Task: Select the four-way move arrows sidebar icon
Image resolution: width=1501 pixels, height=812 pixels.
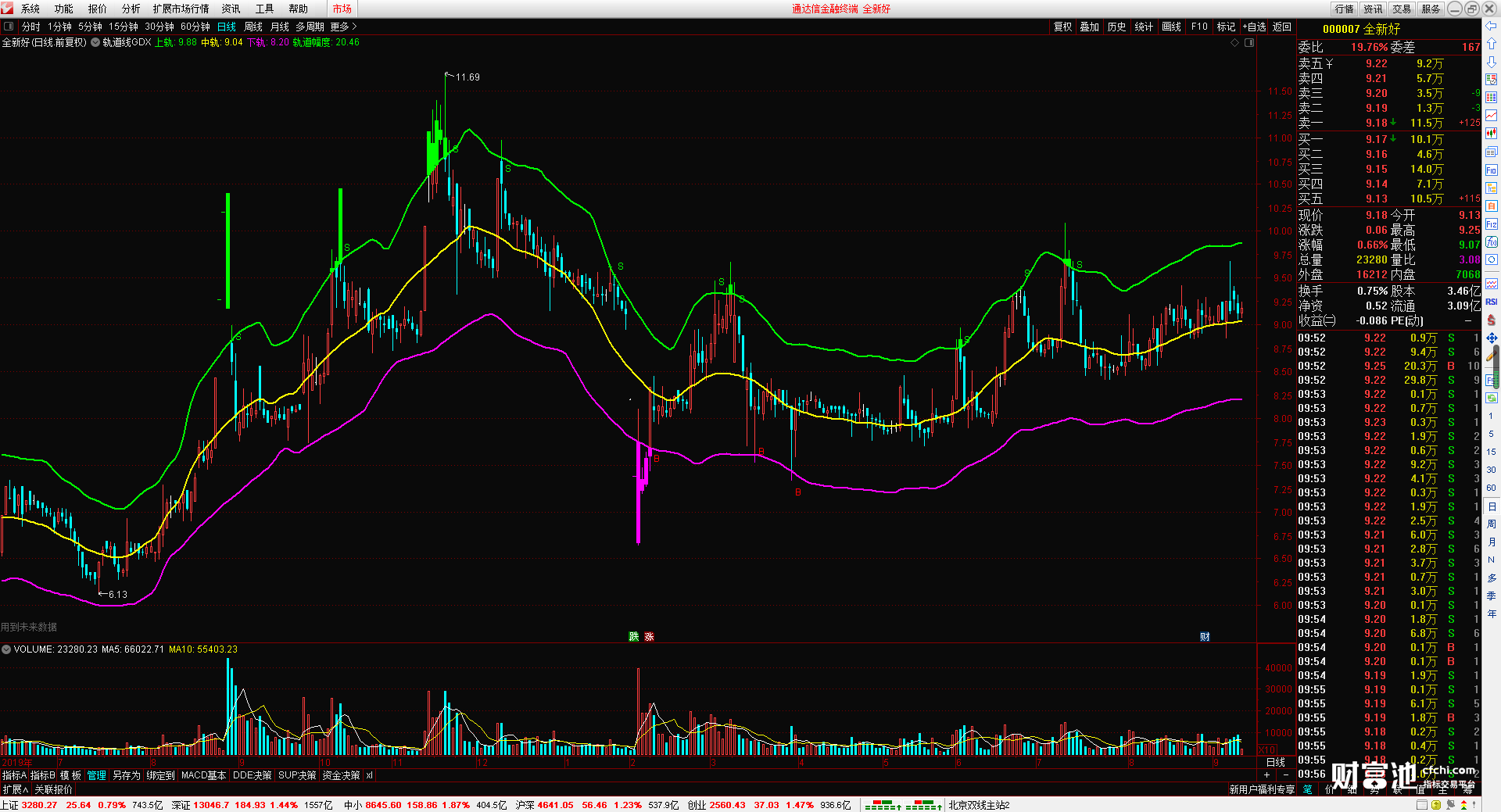Action: tap(1492, 338)
